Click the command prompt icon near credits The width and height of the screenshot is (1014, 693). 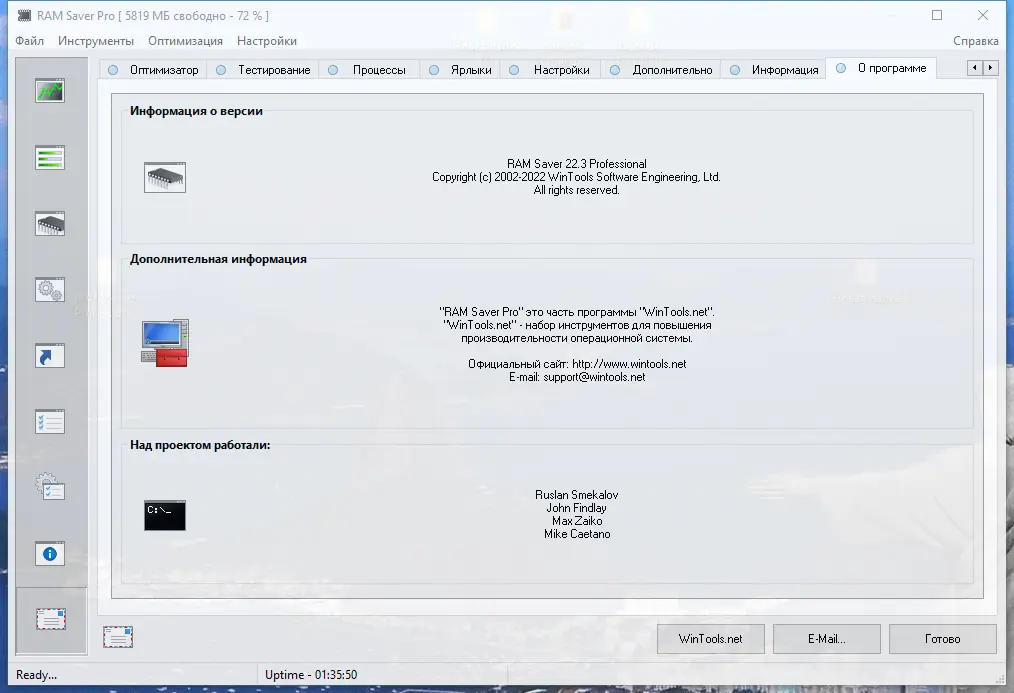[165, 515]
